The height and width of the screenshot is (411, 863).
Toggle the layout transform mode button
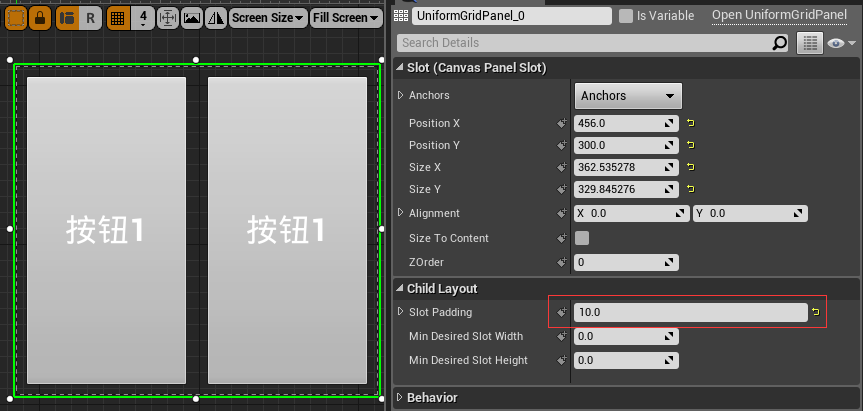click(x=67, y=18)
